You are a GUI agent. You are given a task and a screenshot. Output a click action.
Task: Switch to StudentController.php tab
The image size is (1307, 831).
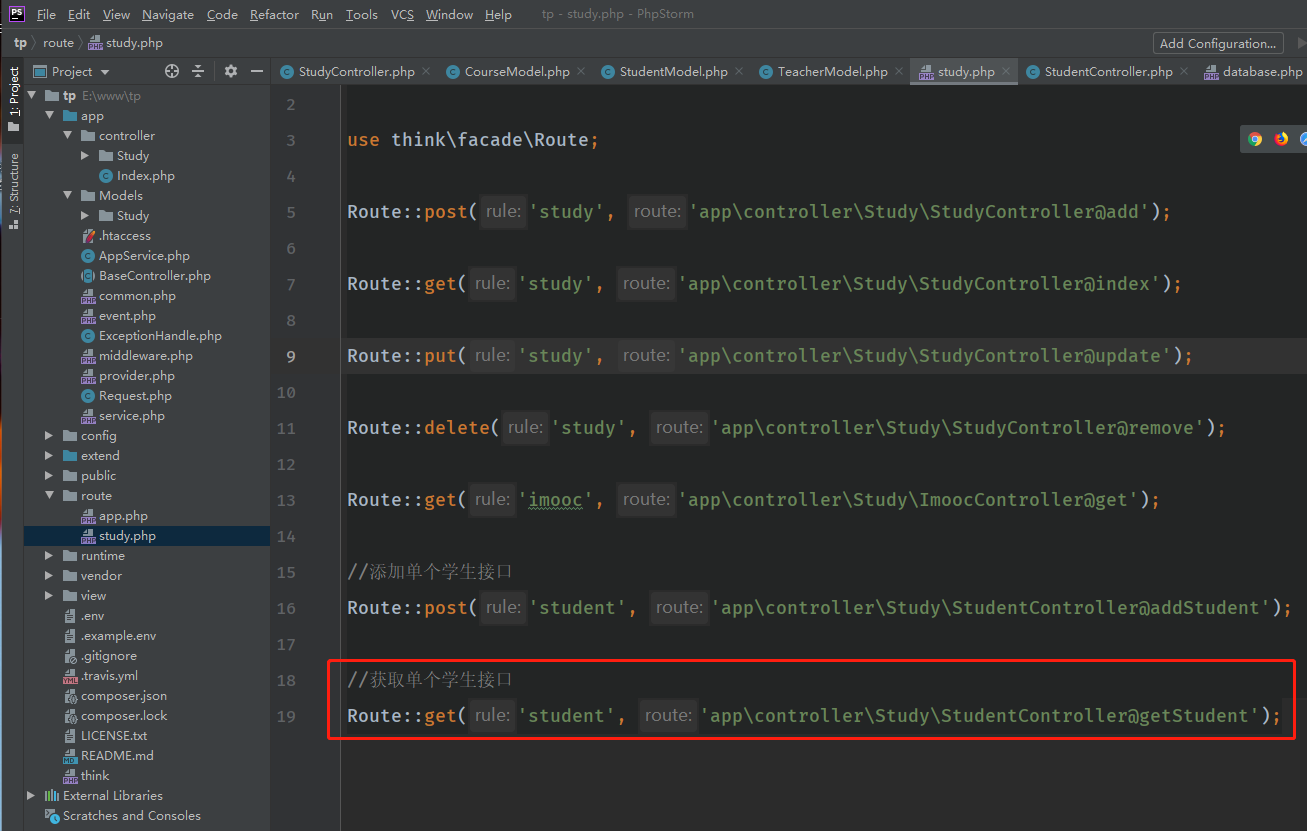[x=1108, y=72]
